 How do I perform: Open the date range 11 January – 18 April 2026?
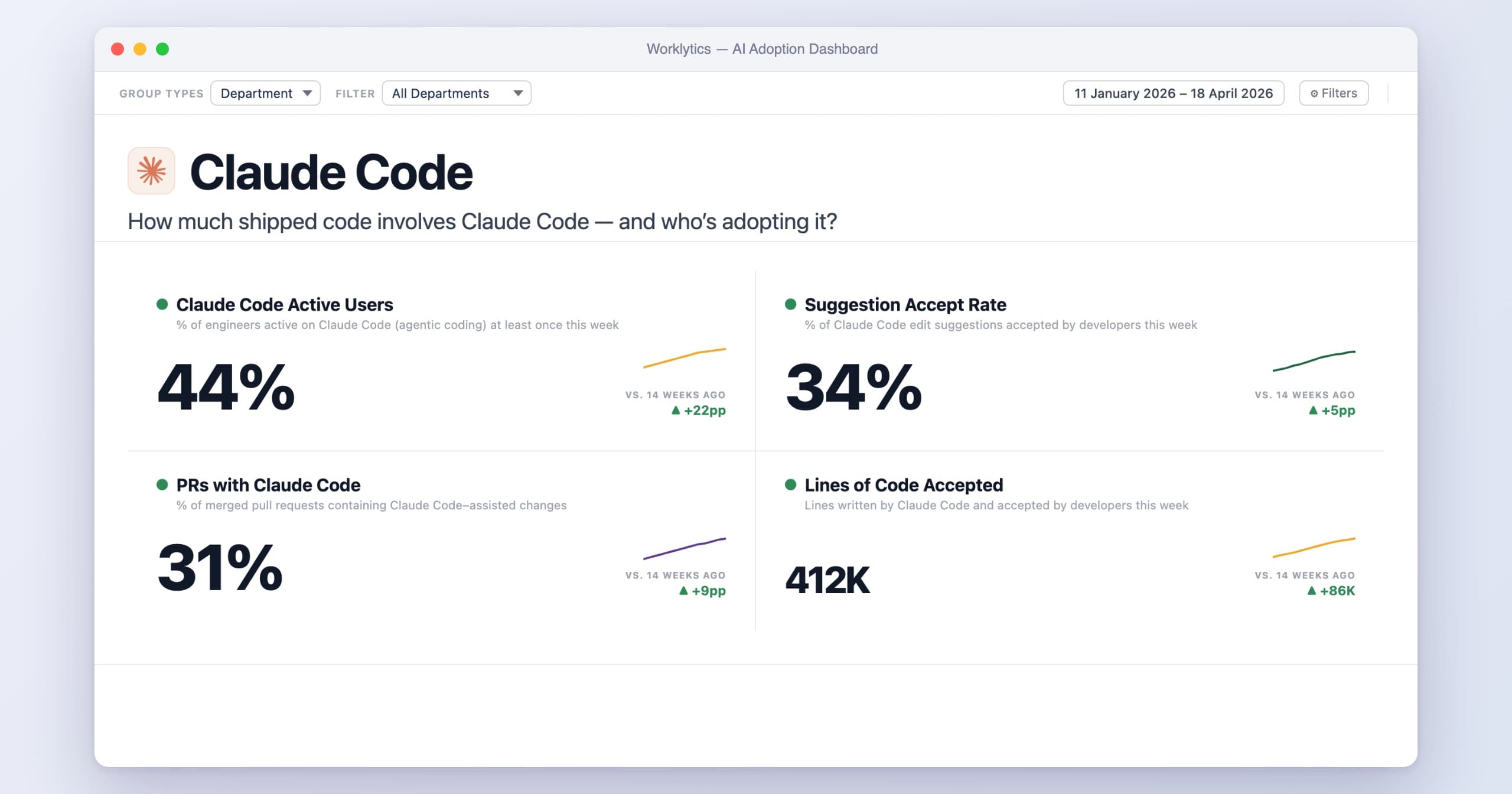click(x=1173, y=93)
